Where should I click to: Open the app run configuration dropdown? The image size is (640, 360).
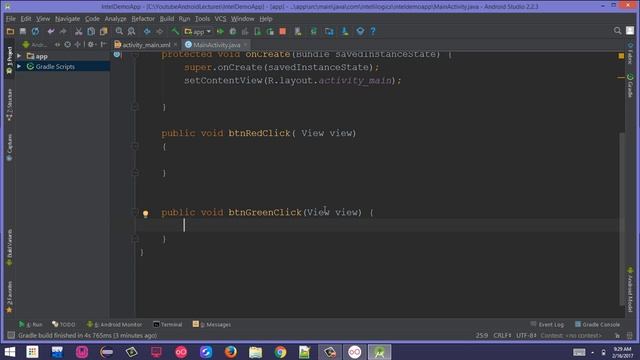pyautogui.click(x=198, y=31)
